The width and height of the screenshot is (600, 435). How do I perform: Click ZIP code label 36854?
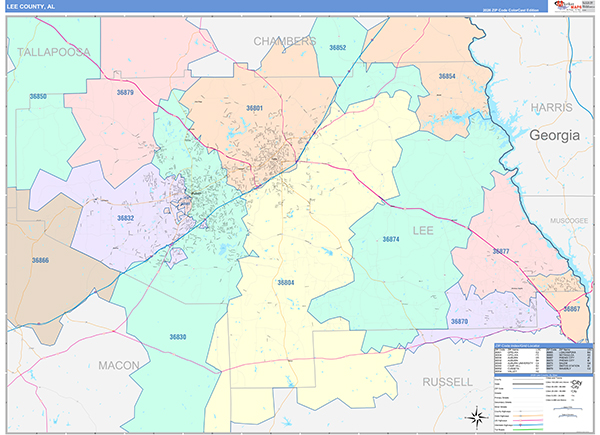point(447,77)
